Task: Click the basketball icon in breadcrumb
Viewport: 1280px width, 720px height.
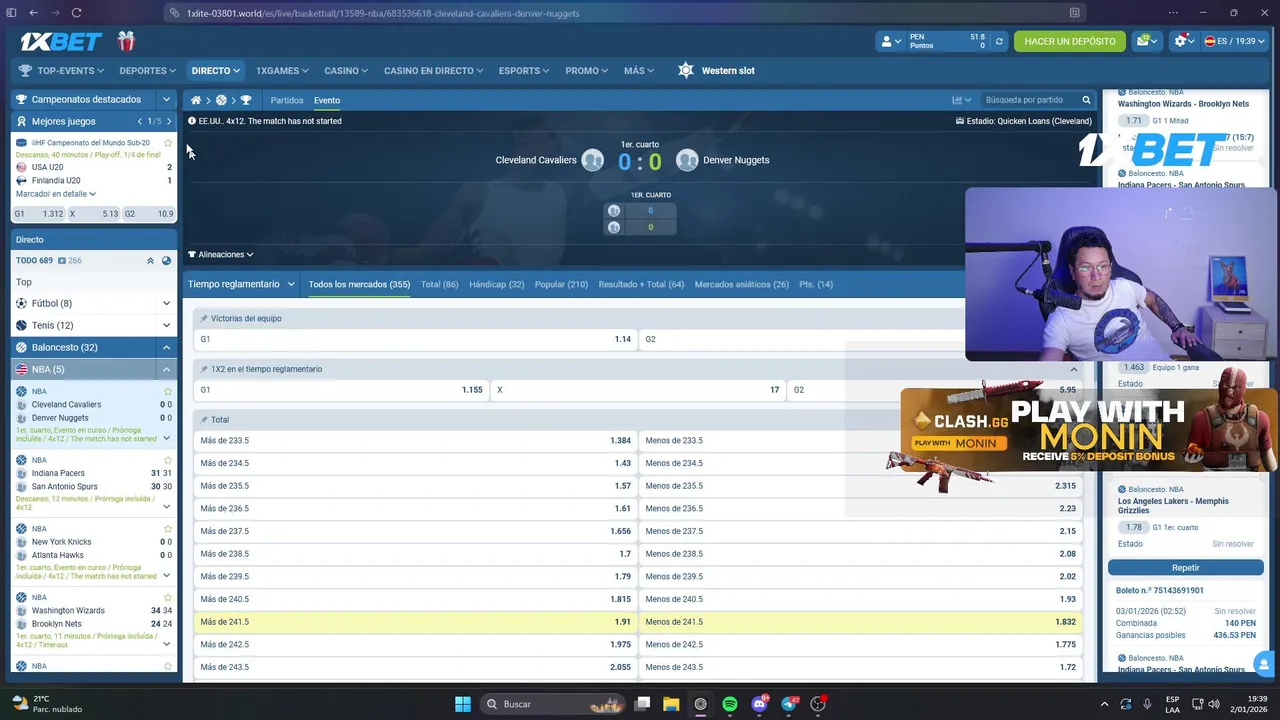Action: tap(221, 100)
